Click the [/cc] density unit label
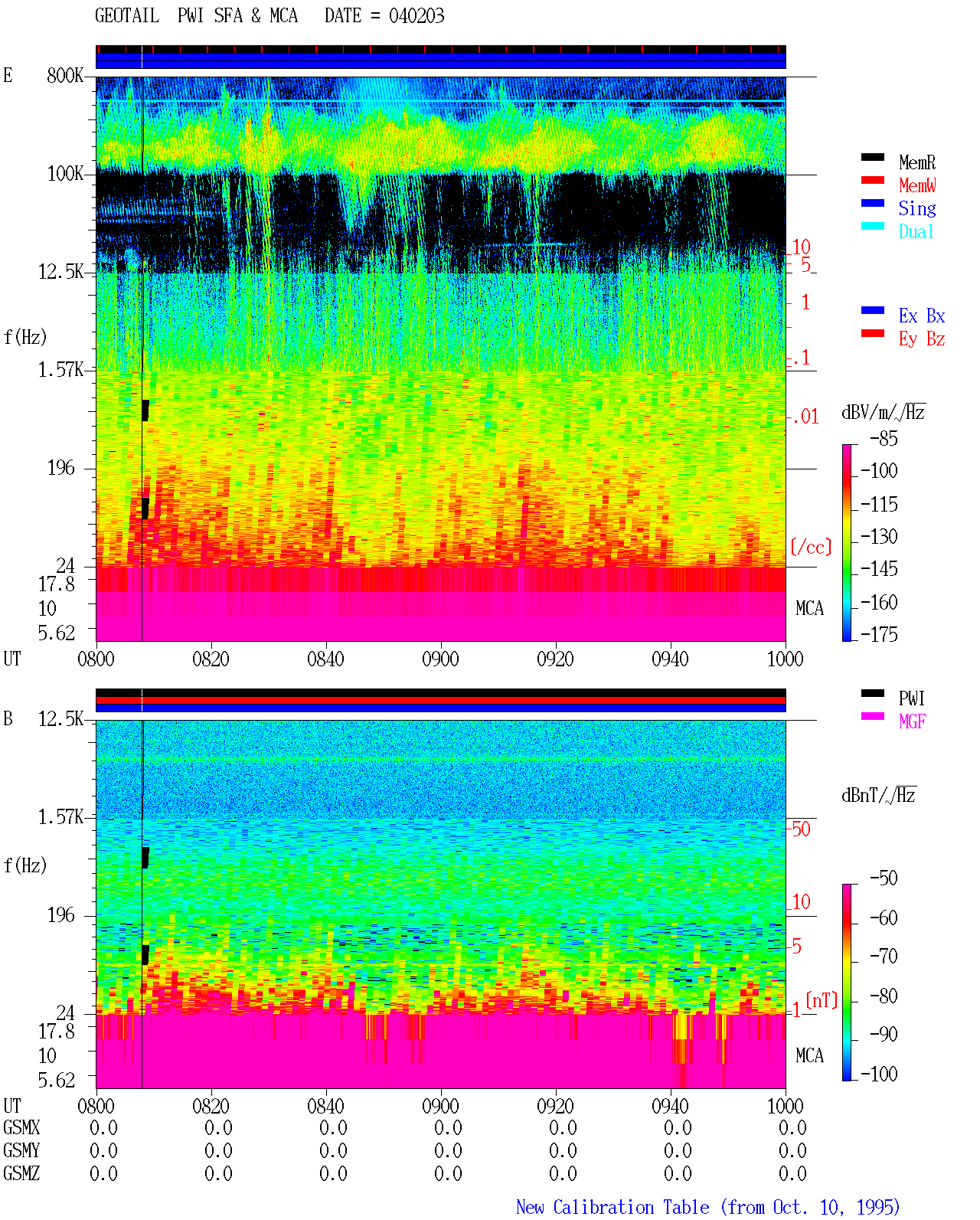The image size is (980, 1220). click(811, 547)
